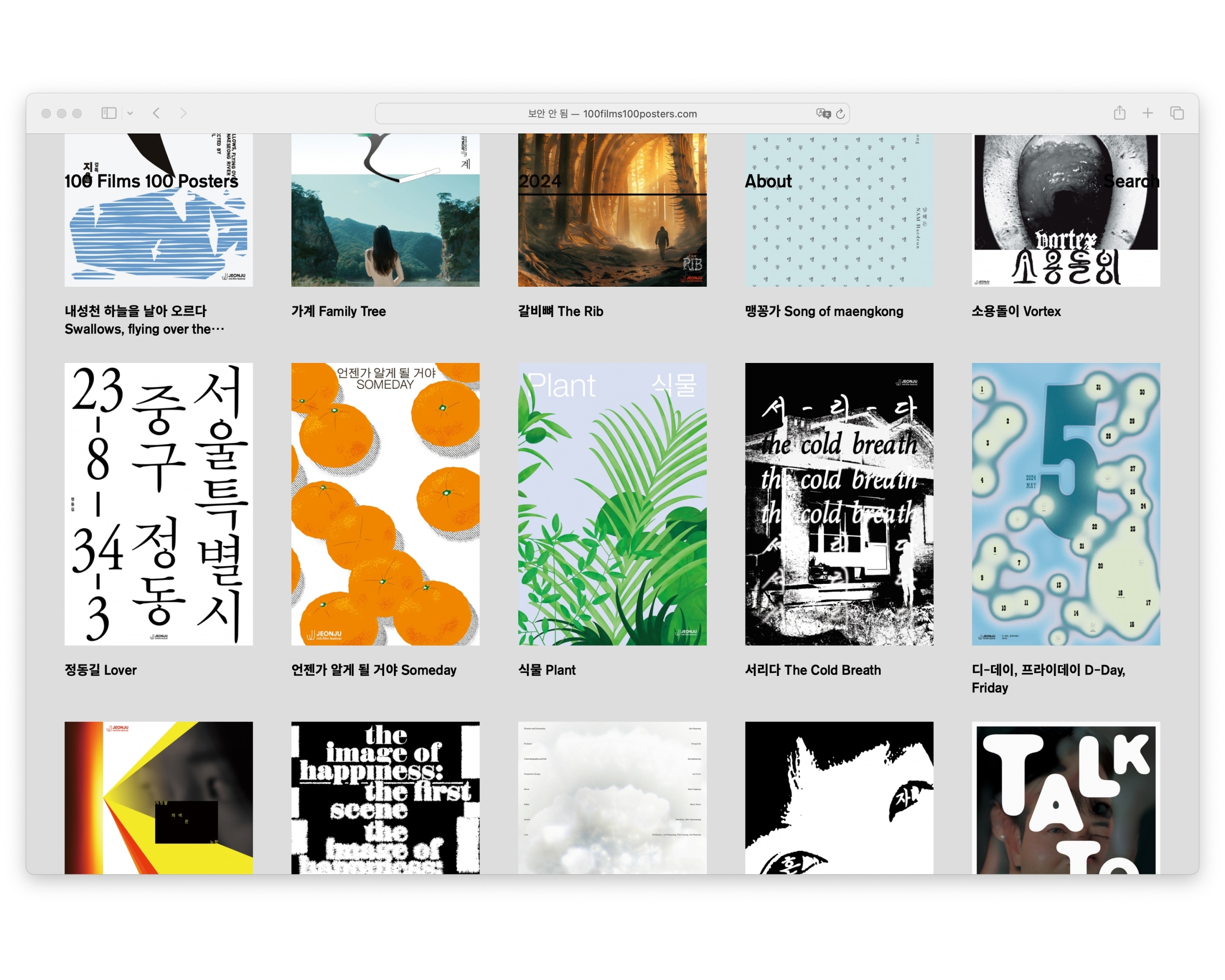Screen dimensions: 1225x980
Task: Reload the page with refresh icon
Action: coord(840,113)
